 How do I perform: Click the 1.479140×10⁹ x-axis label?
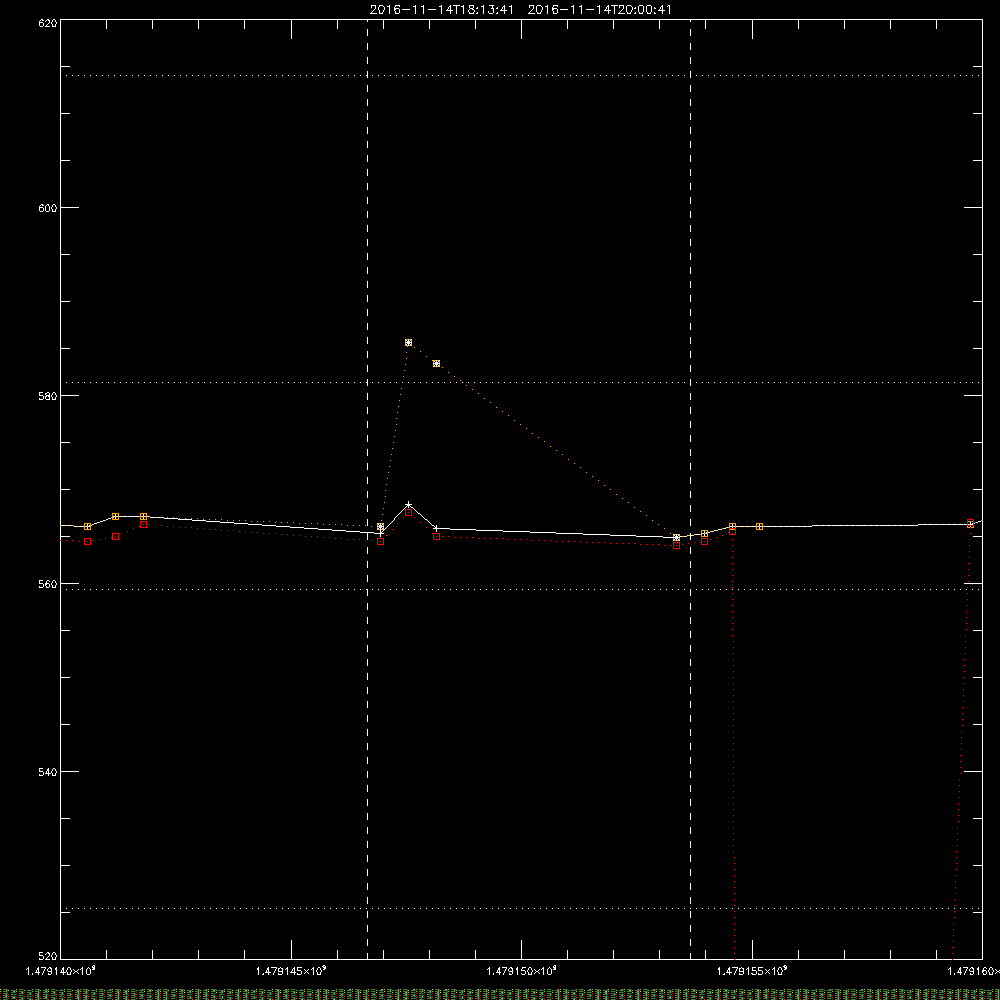tap(61, 971)
